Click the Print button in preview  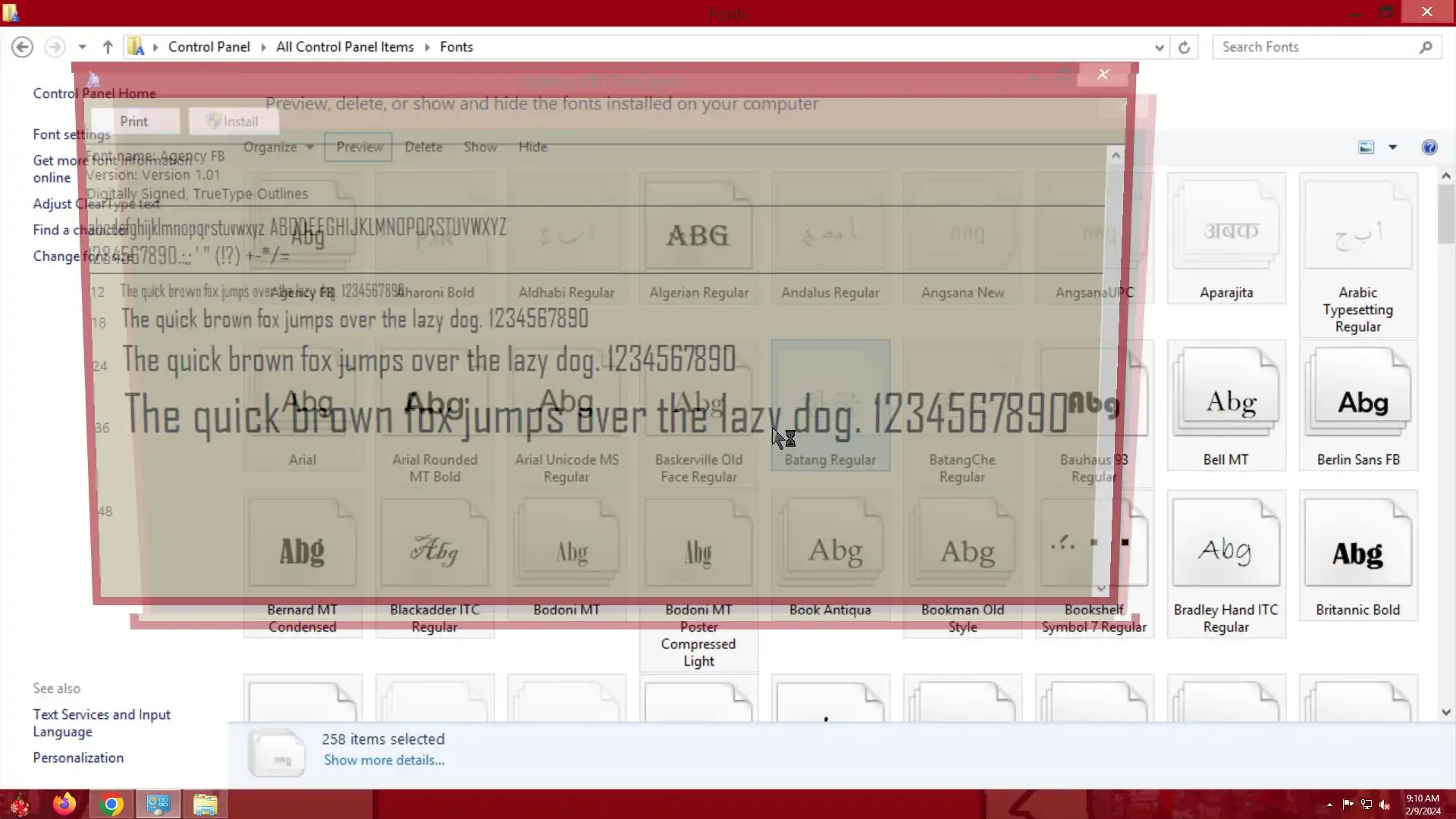click(x=133, y=121)
